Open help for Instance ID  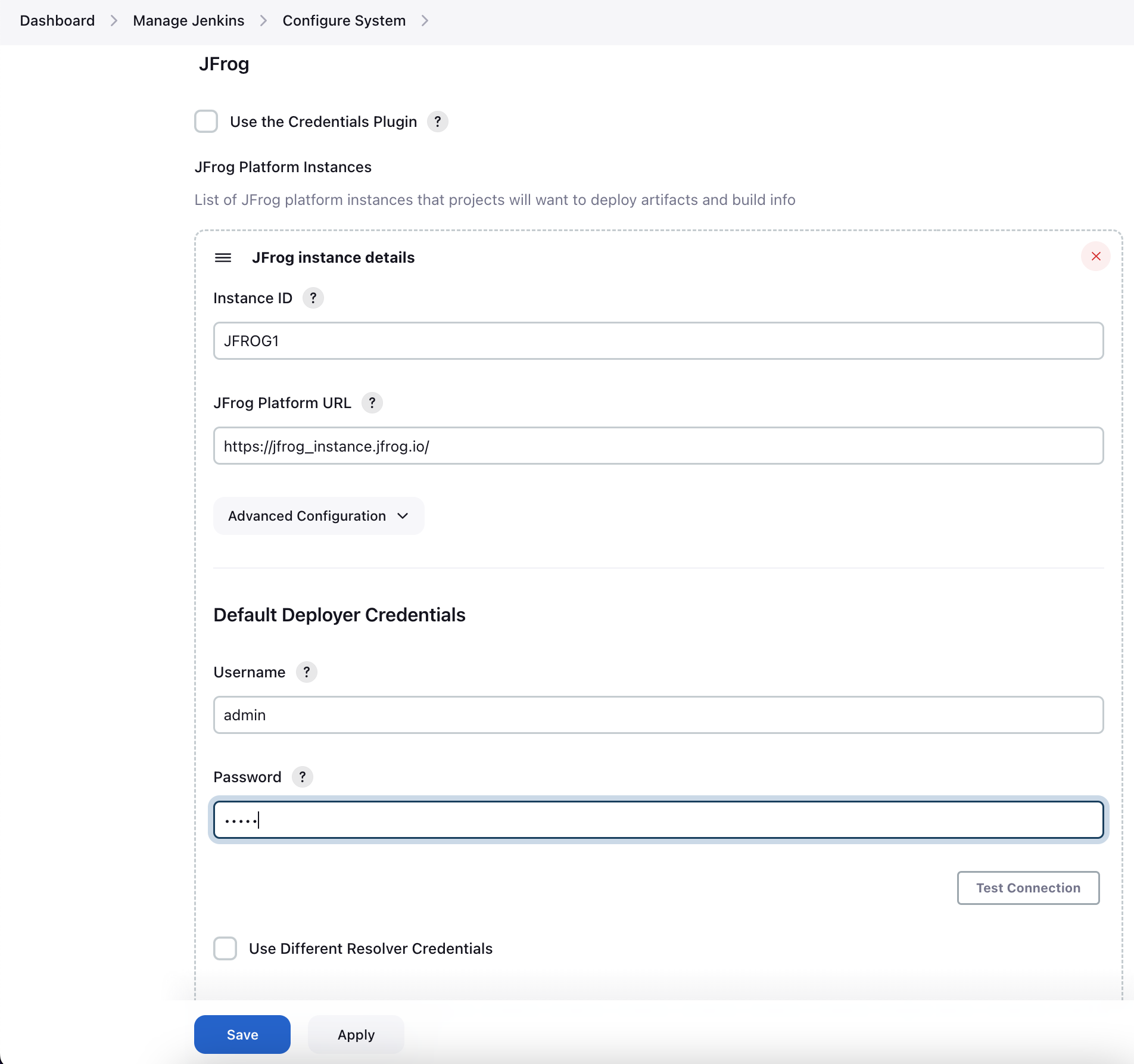(x=313, y=298)
